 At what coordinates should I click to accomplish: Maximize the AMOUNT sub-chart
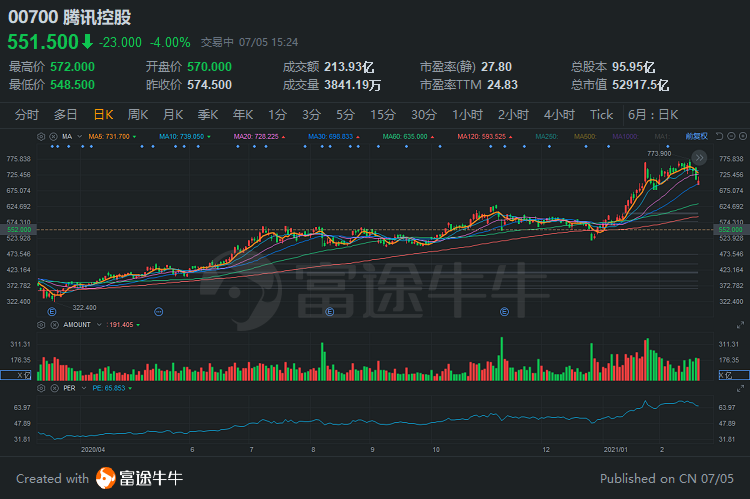coord(740,325)
